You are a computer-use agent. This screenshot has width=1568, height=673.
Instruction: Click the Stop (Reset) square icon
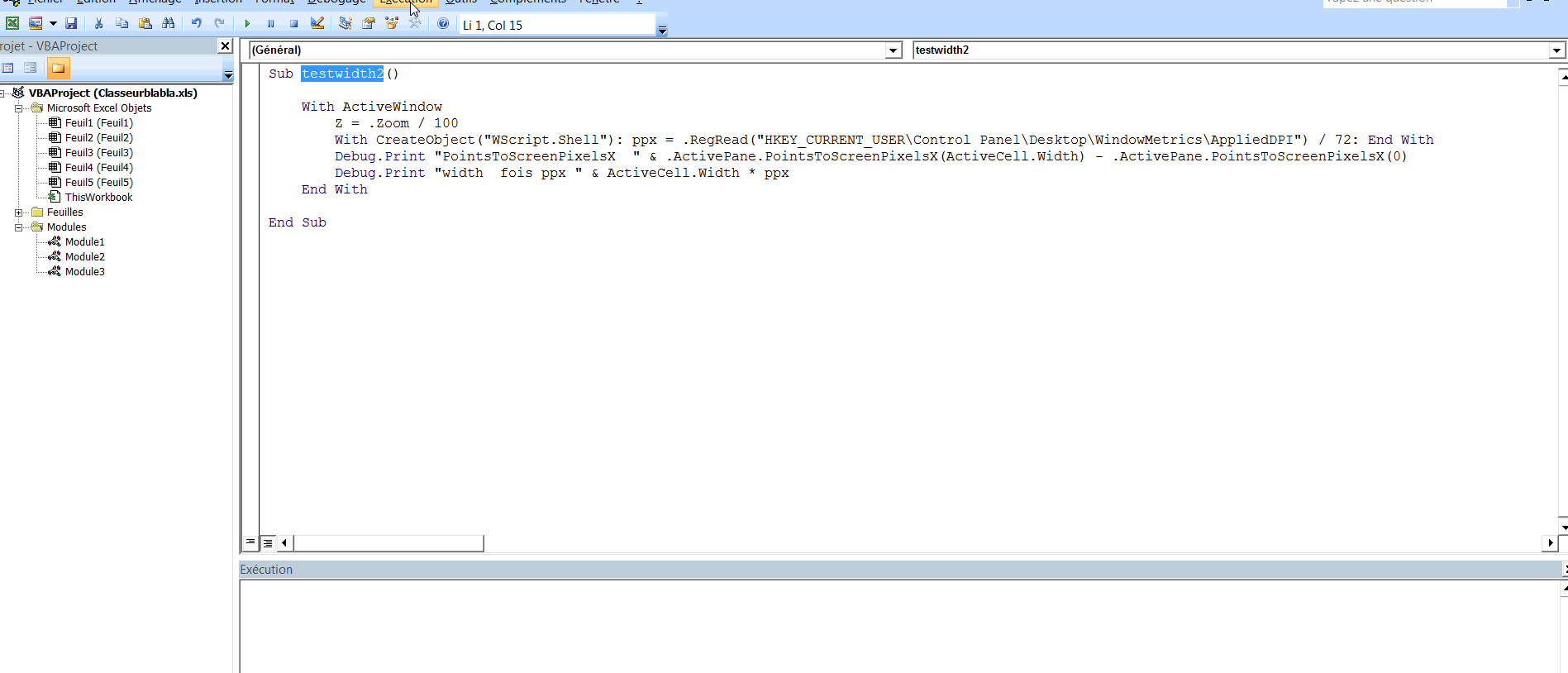coord(293,24)
